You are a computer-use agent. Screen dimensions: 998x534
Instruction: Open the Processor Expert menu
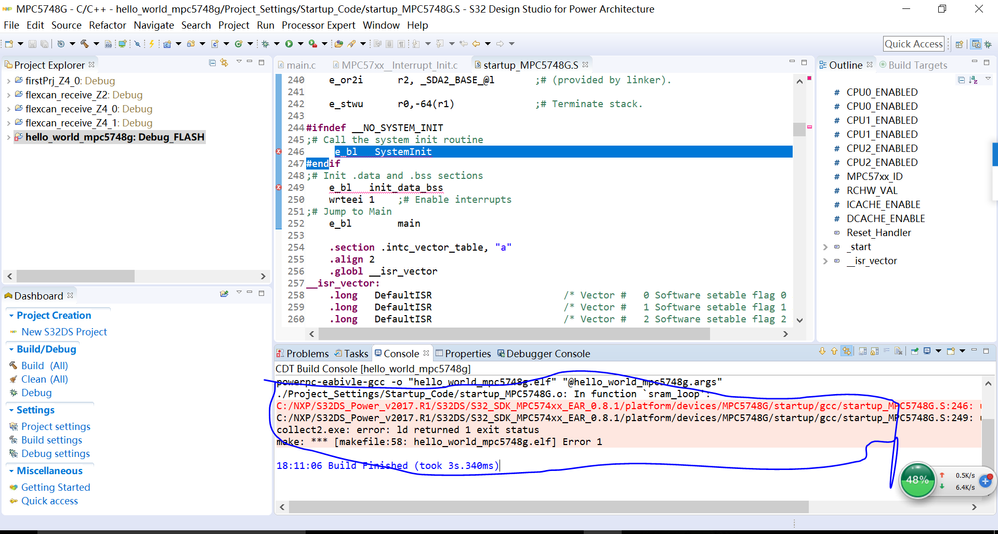tap(319, 25)
